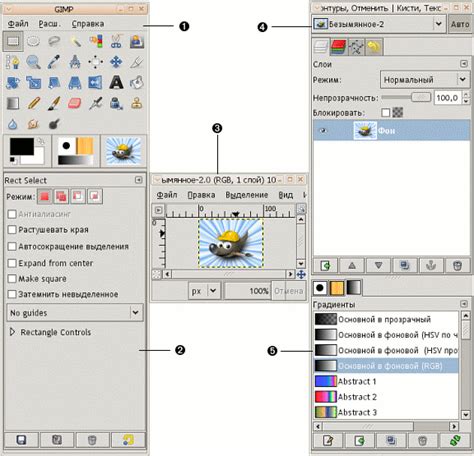Screen dimensions: 474x456
Task: Check Make square option
Action: click(12, 279)
